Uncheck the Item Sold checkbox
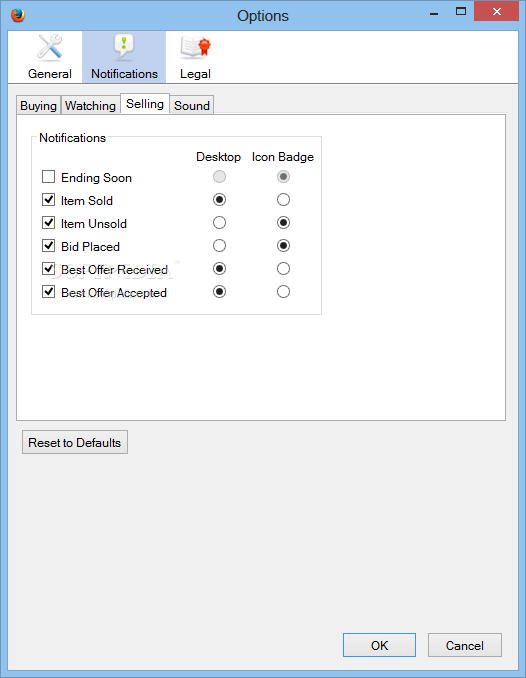Image resolution: width=526 pixels, height=678 pixels. (x=48, y=199)
